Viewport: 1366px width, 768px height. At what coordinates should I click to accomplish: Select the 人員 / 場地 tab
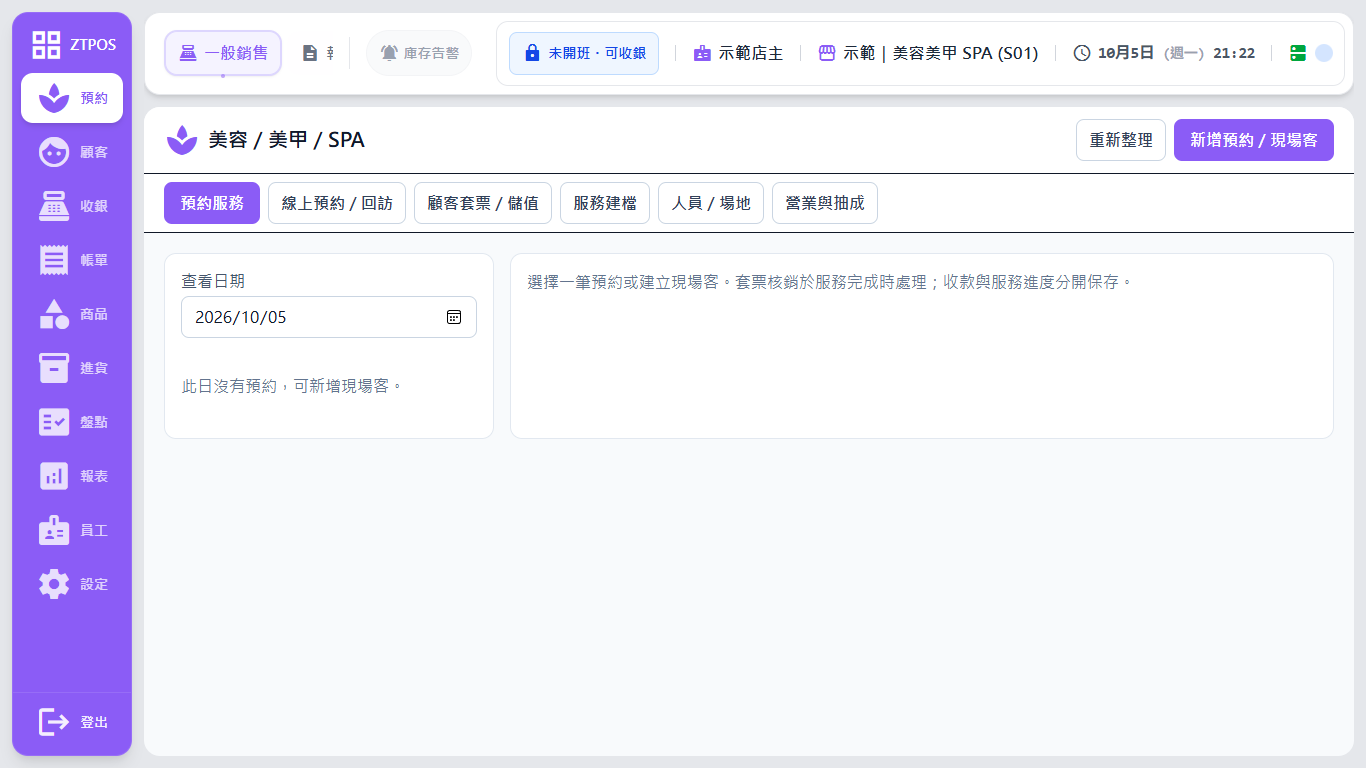click(x=711, y=203)
